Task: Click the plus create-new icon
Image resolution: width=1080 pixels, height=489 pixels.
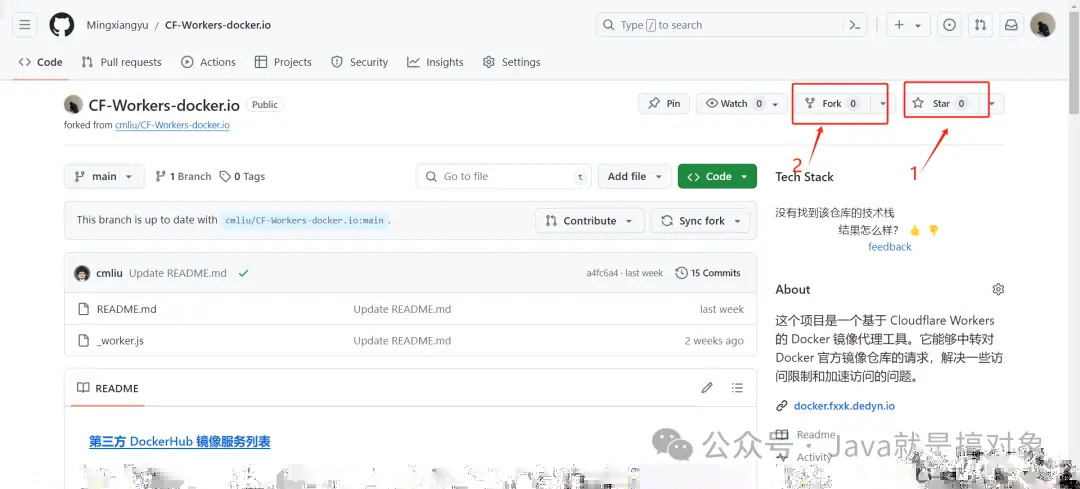Action: 900,25
